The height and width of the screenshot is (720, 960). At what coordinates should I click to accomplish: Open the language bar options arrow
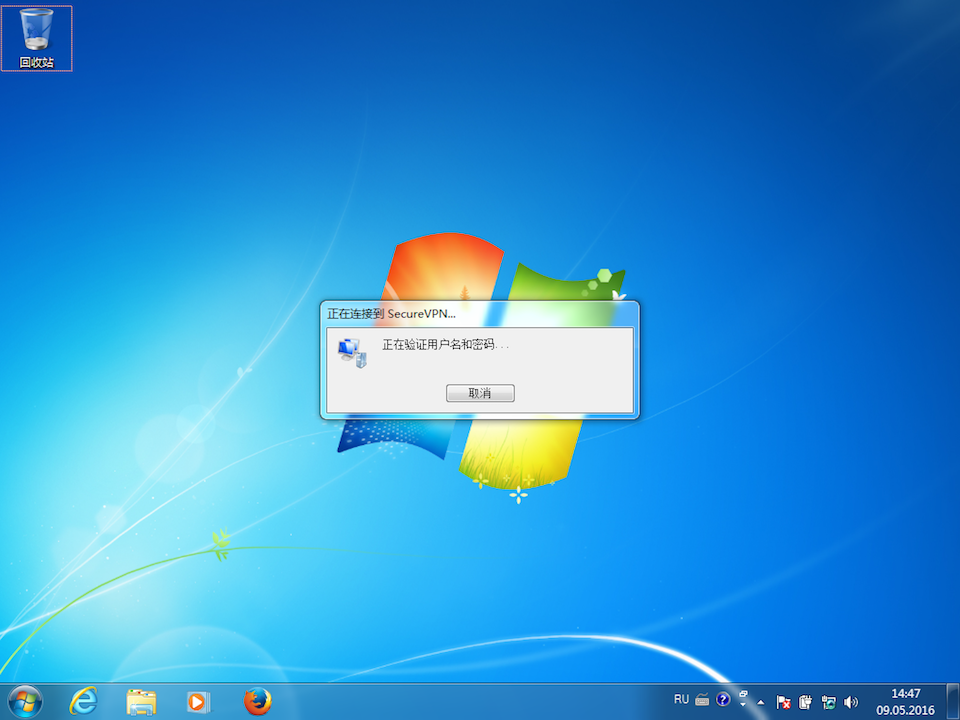[x=743, y=706]
